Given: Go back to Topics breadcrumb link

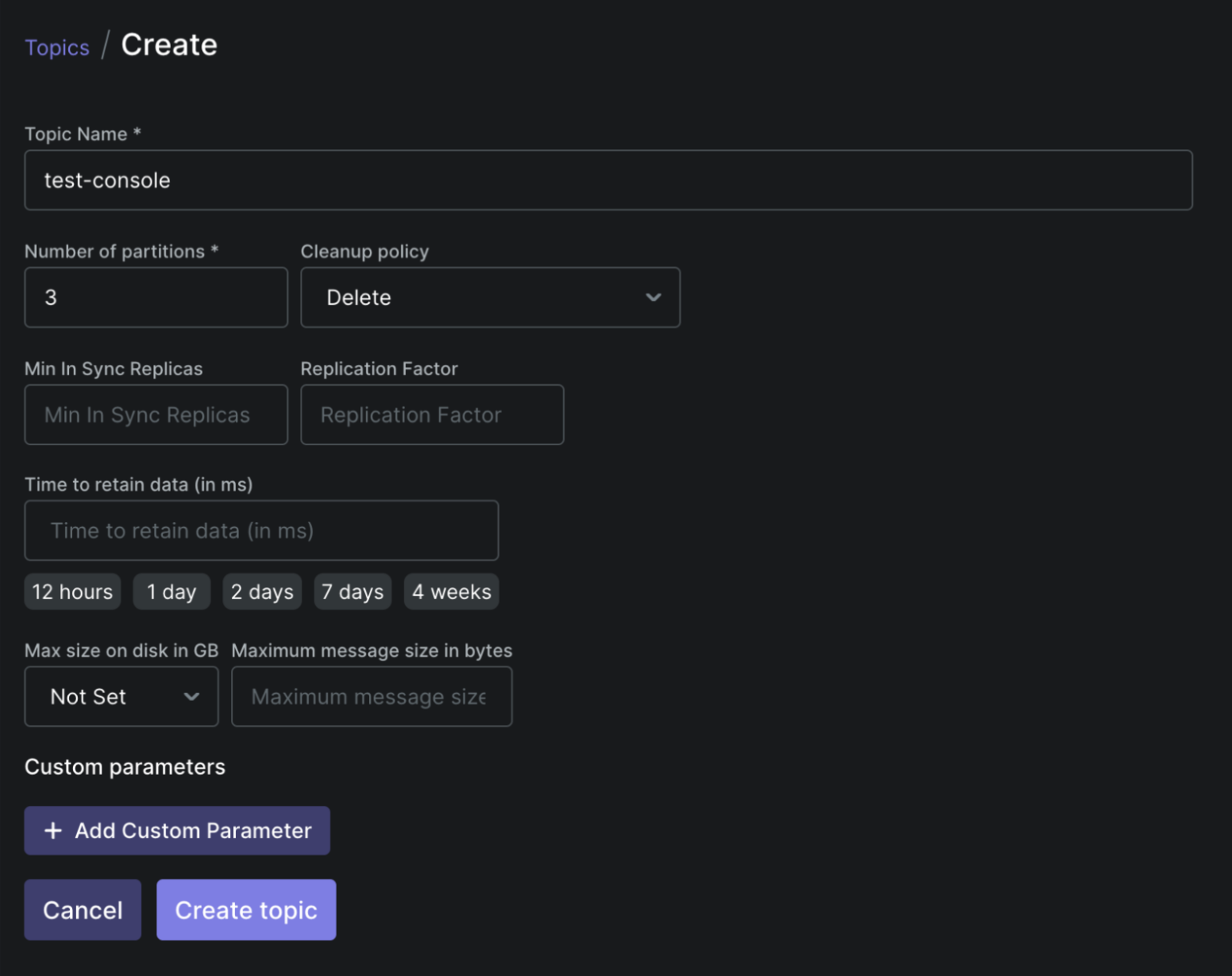Looking at the screenshot, I should (57, 47).
